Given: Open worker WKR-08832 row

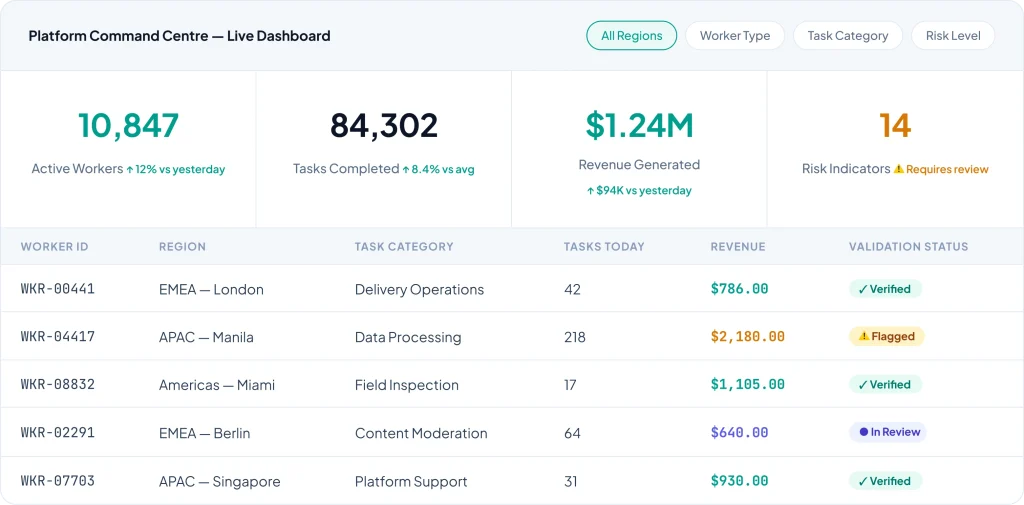Looking at the screenshot, I should click(x=58, y=385).
